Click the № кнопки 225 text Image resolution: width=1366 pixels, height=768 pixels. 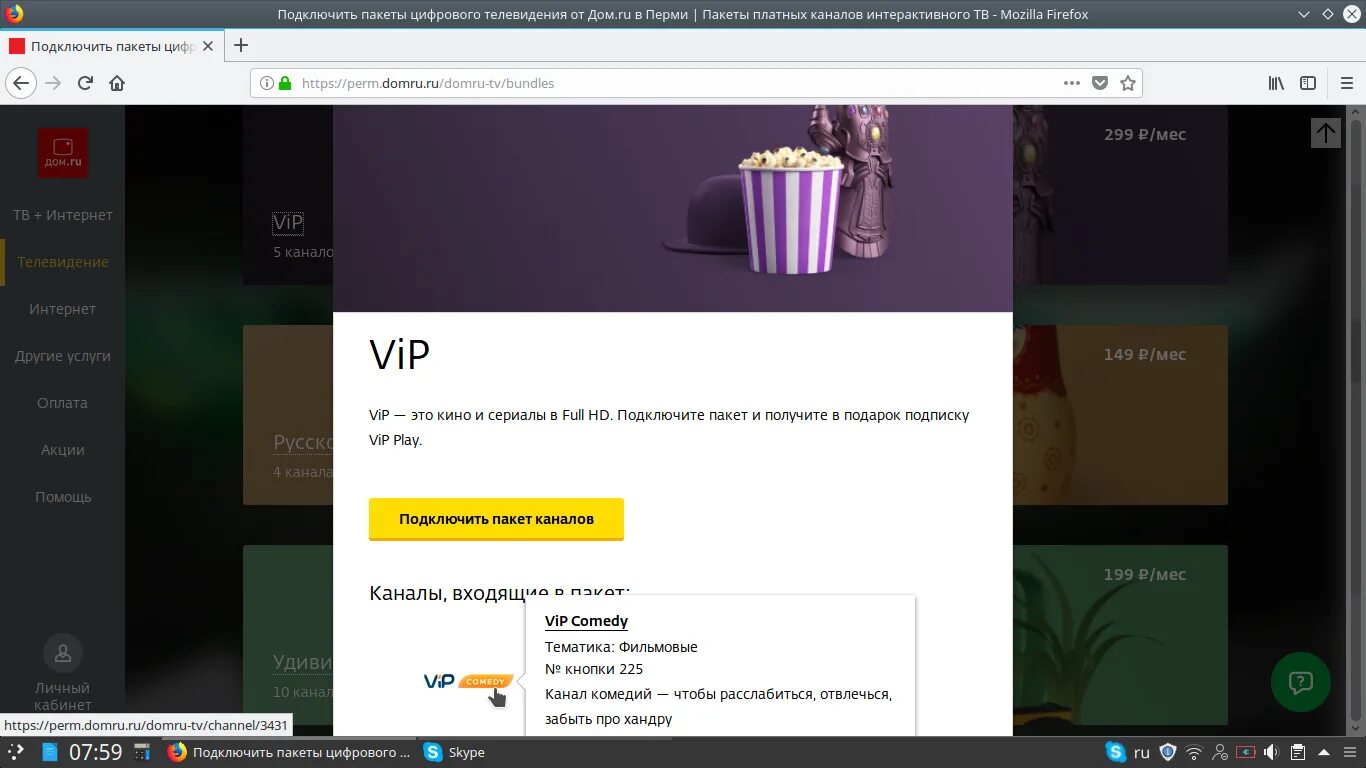tap(594, 669)
